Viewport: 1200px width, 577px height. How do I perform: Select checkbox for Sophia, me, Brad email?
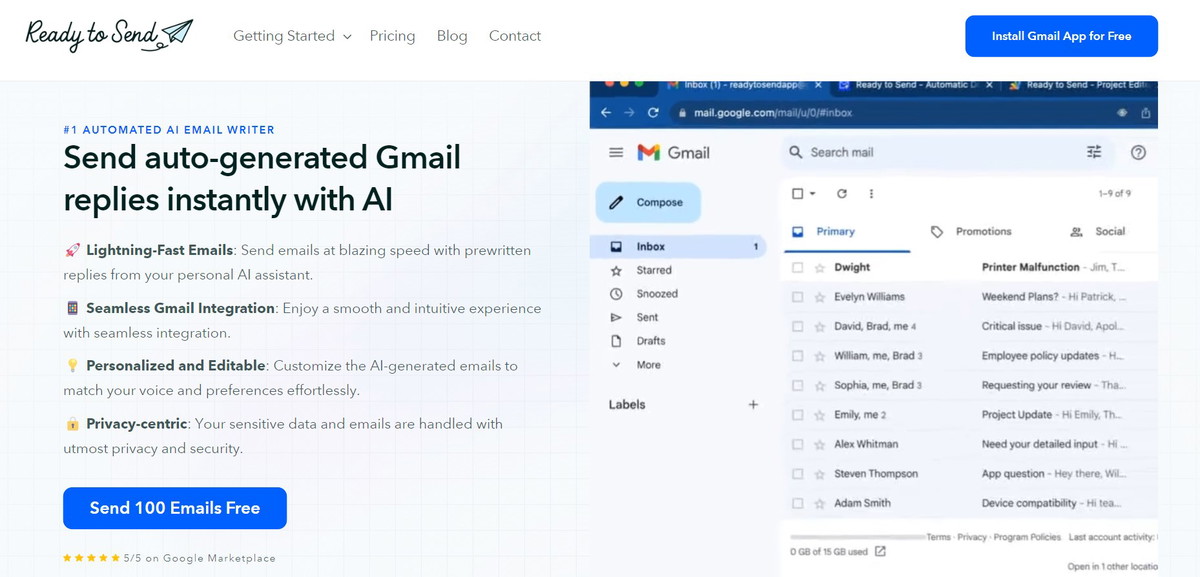[797, 385]
